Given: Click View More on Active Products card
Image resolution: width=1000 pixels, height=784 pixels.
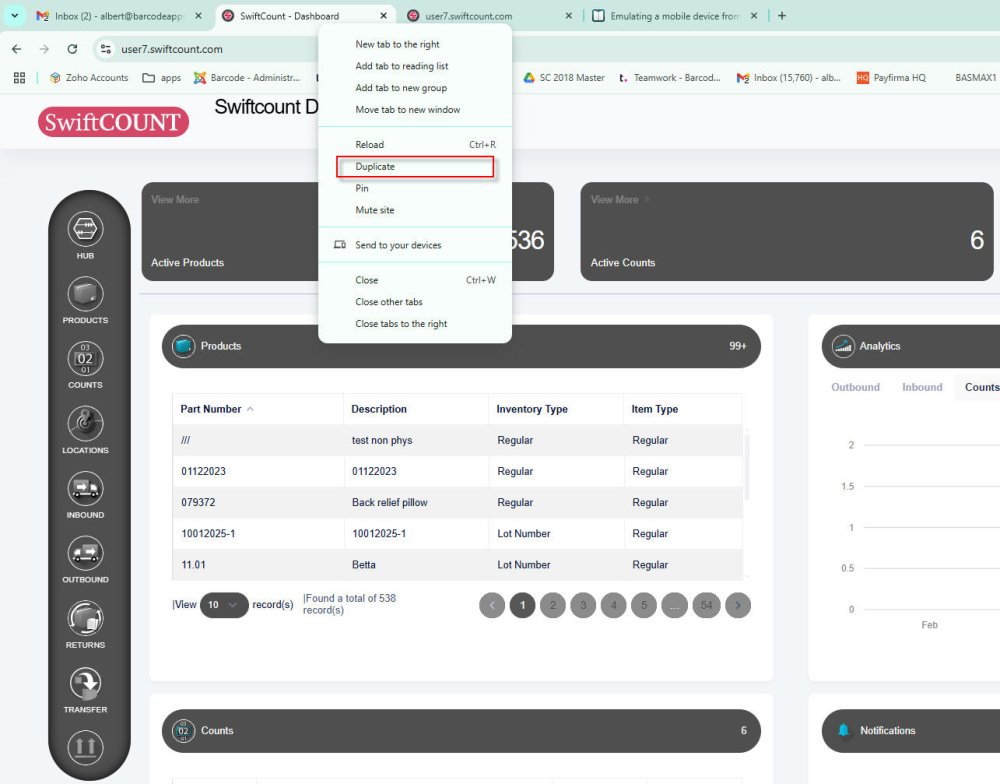Looking at the screenshot, I should (175, 200).
